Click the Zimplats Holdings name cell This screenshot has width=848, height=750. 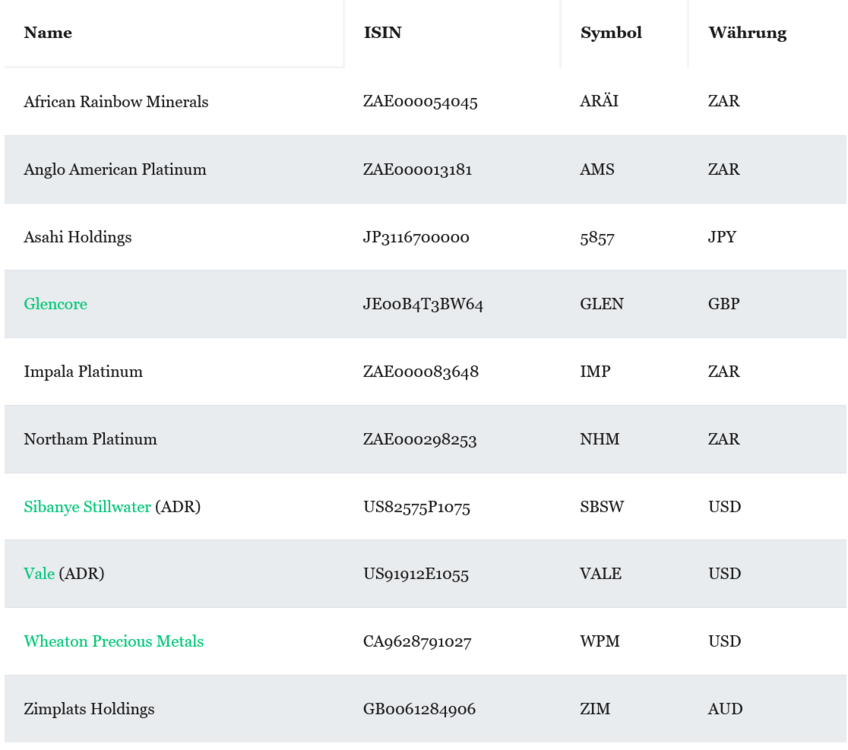click(89, 709)
